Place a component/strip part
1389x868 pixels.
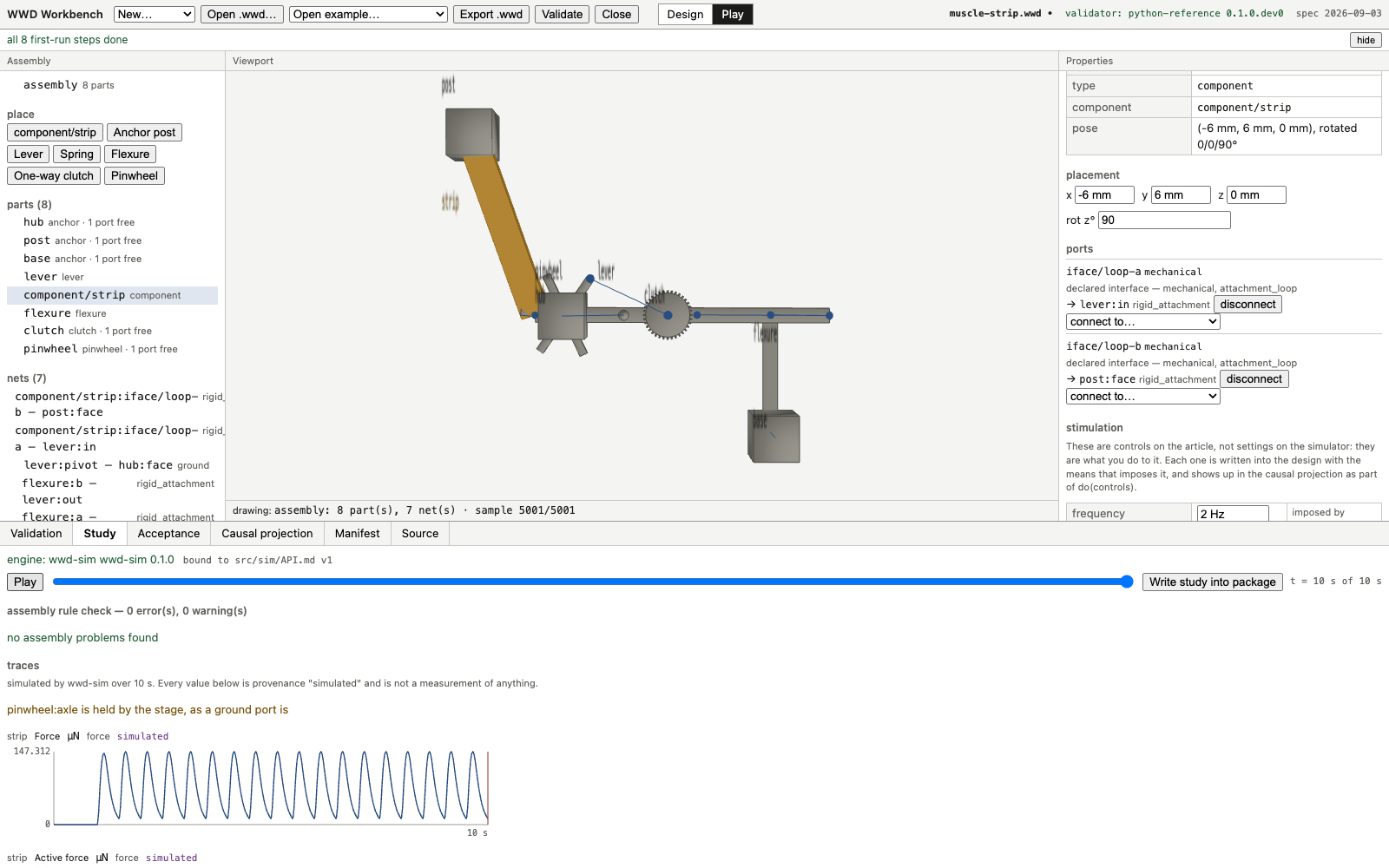click(x=55, y=133)
